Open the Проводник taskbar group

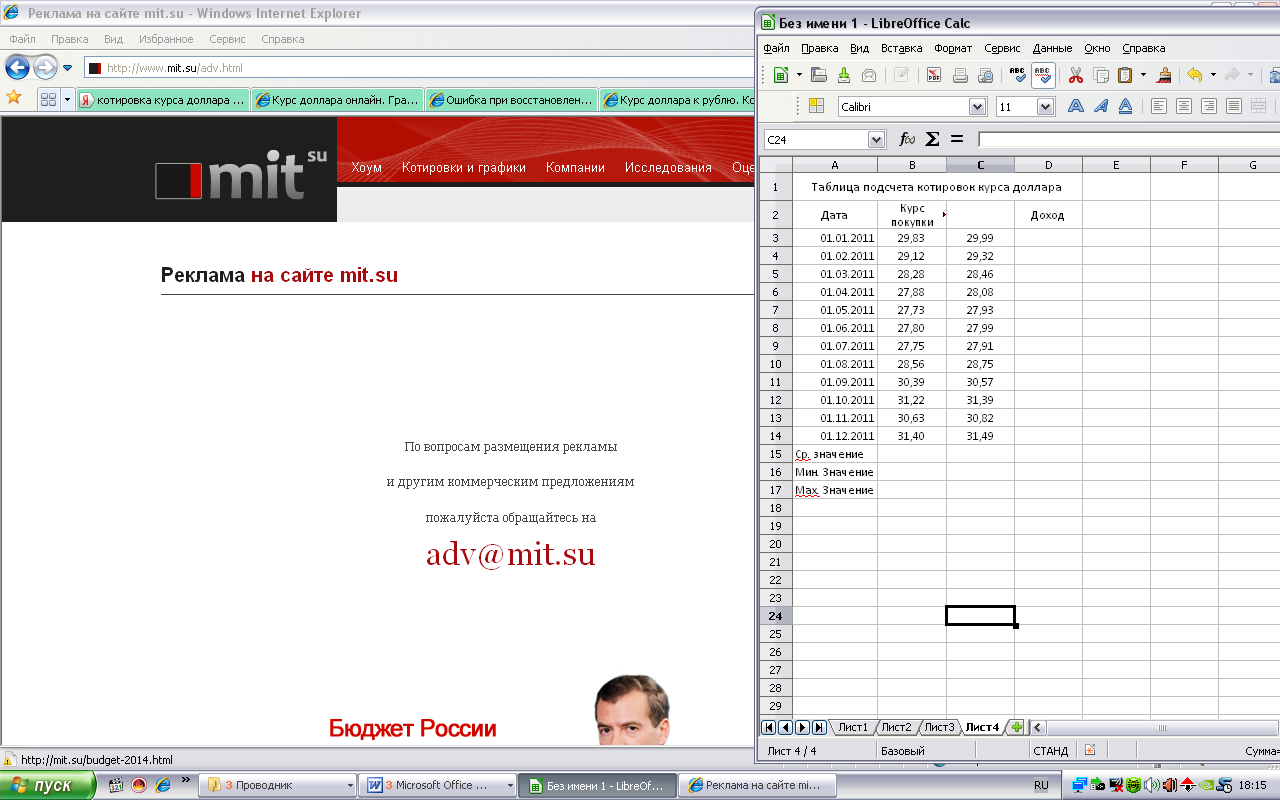(279, 785)
